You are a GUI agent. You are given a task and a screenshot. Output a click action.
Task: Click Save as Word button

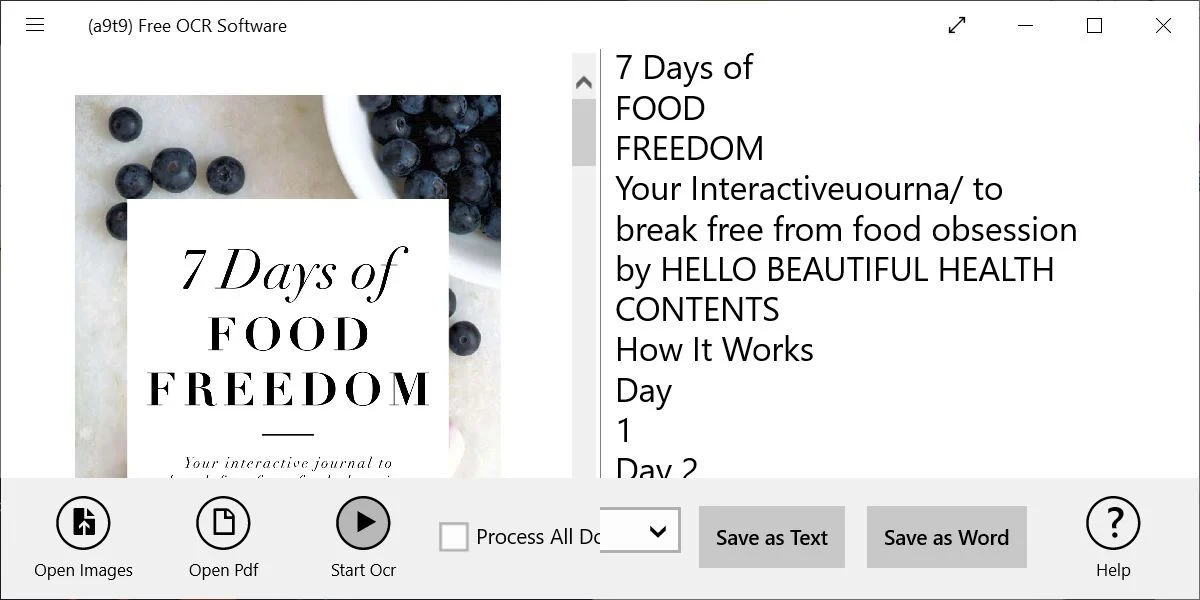946,537
